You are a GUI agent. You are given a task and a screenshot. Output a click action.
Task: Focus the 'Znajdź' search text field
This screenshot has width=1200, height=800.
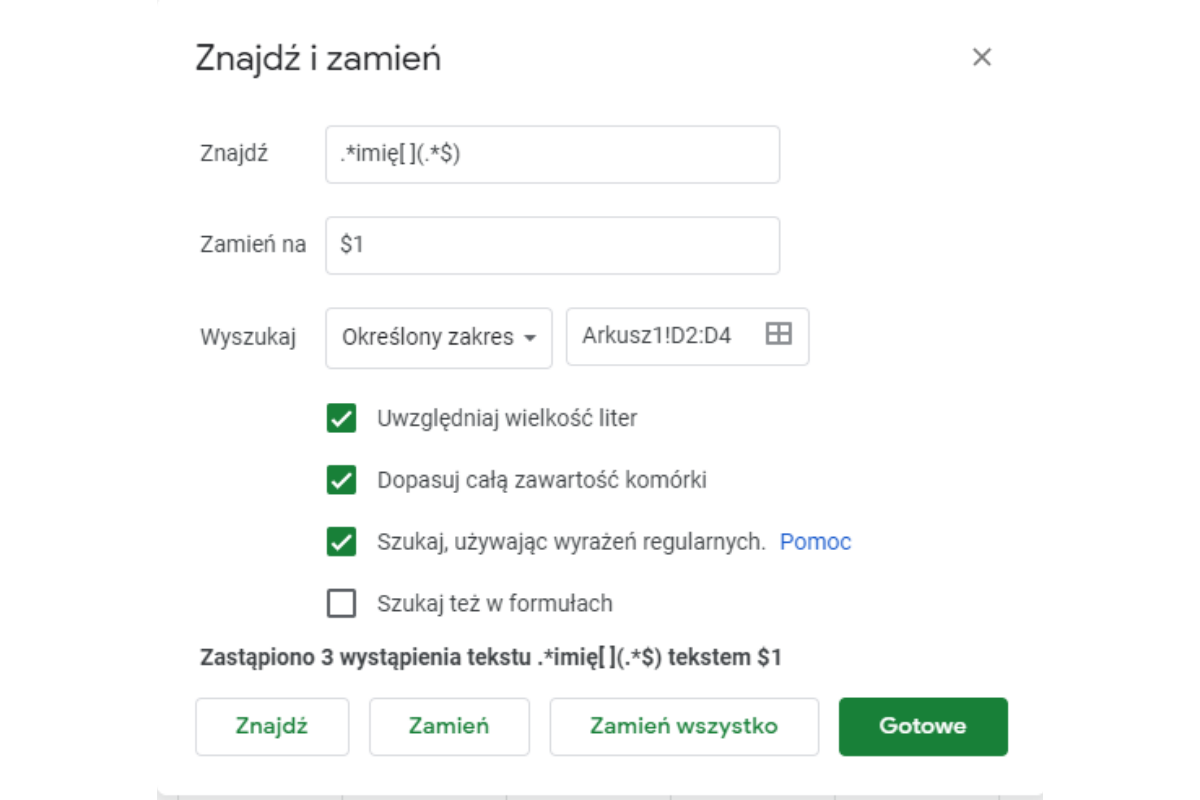(552, 155)
